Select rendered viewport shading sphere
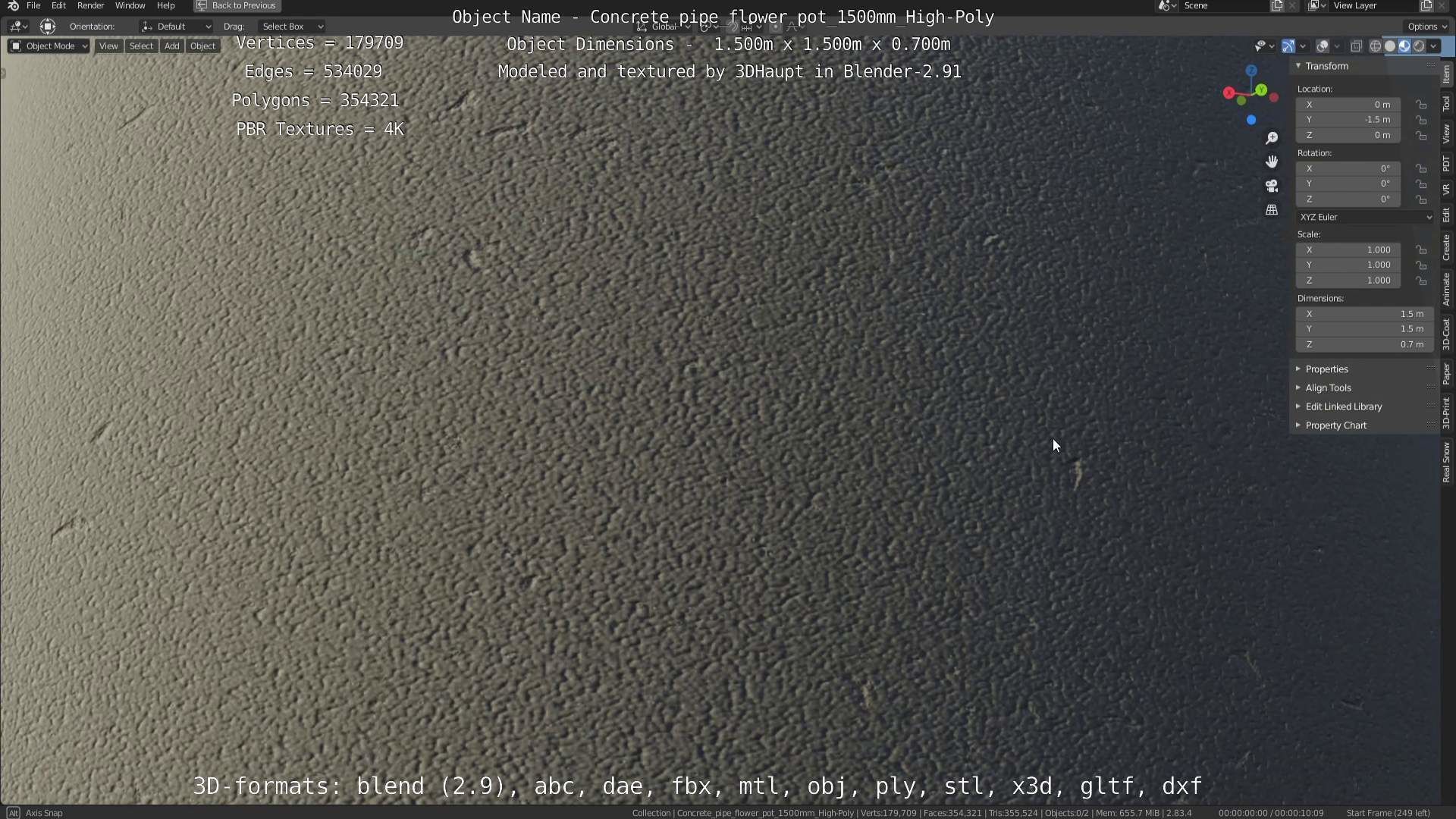The height and width of the screenshot is (819, 1456). (x=1419, y=46)
